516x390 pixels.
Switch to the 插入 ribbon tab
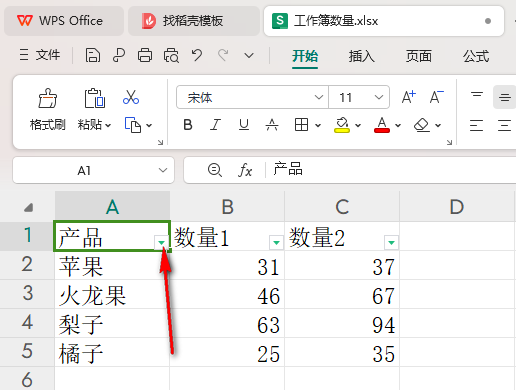[x=362, y=56]
